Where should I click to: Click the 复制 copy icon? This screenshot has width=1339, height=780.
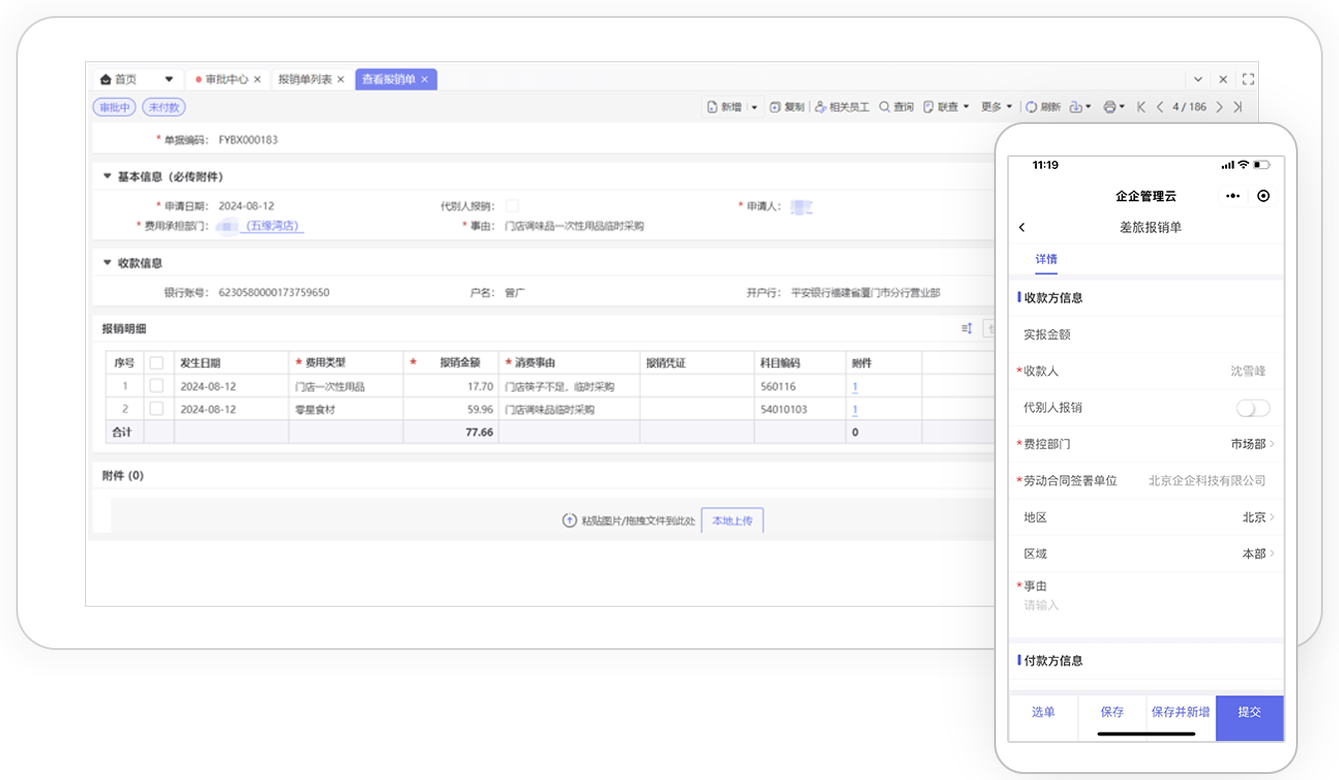tap(775, 107)
